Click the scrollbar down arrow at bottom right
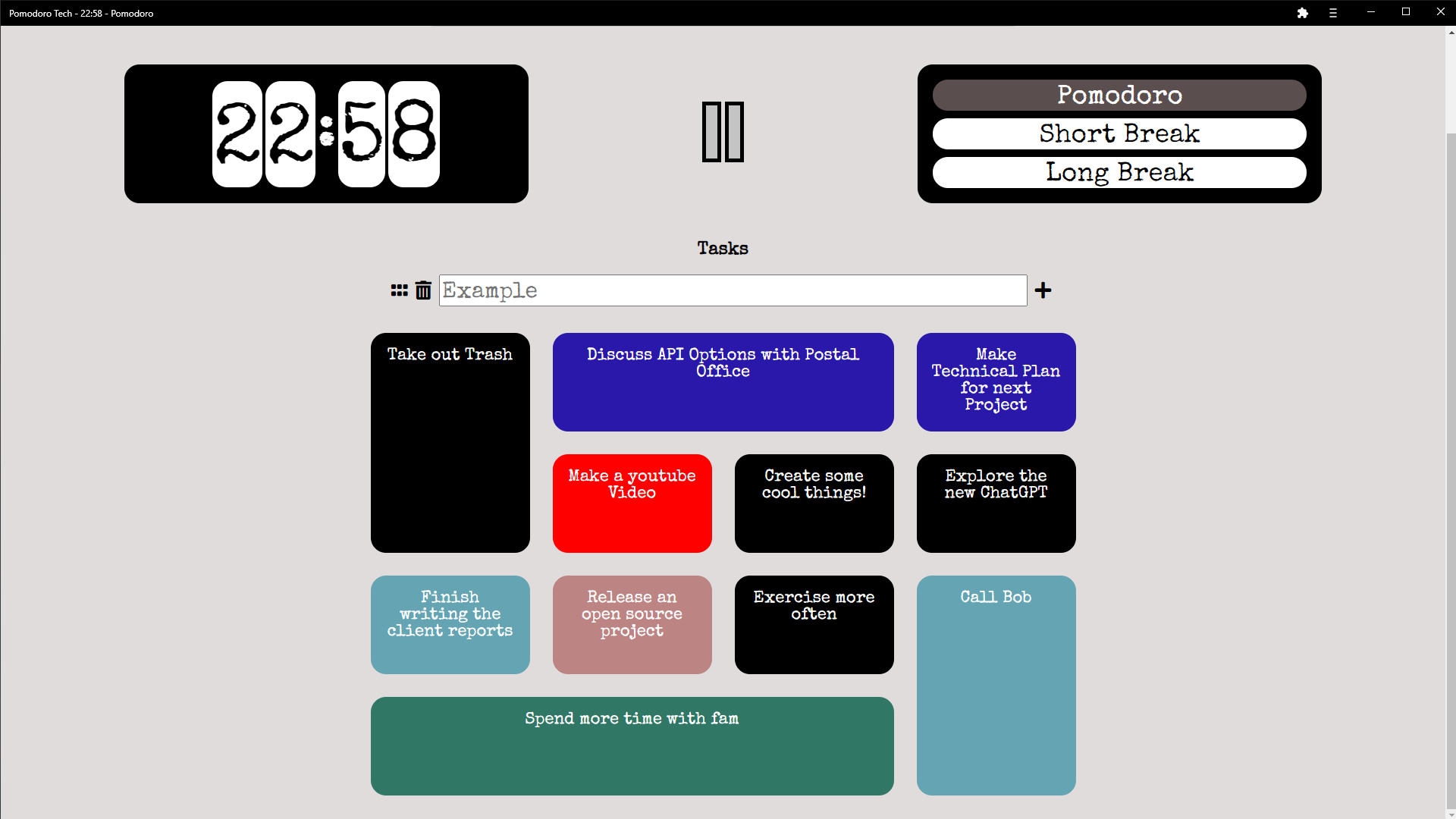Image resolution: width=1456 pixels, height=819 pixels. point(1449,812)
